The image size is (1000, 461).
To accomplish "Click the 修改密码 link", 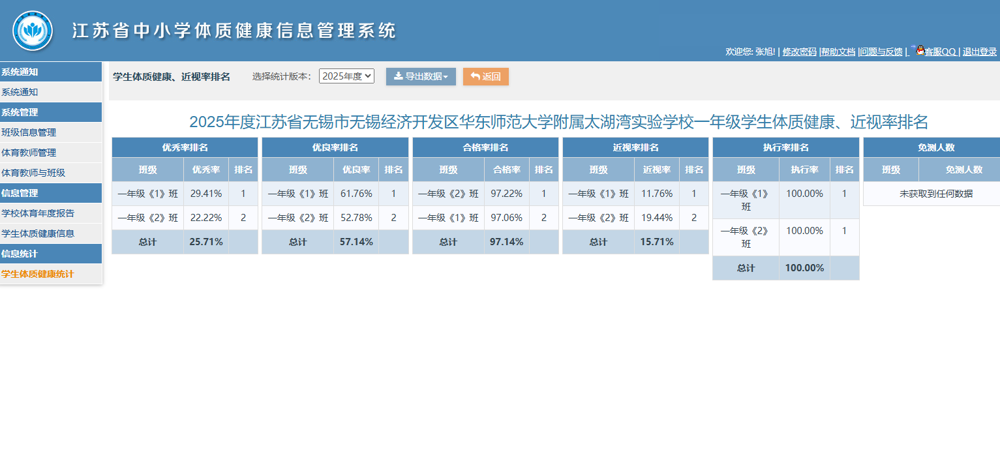I will pyautogui.click(x=799, y=52).
